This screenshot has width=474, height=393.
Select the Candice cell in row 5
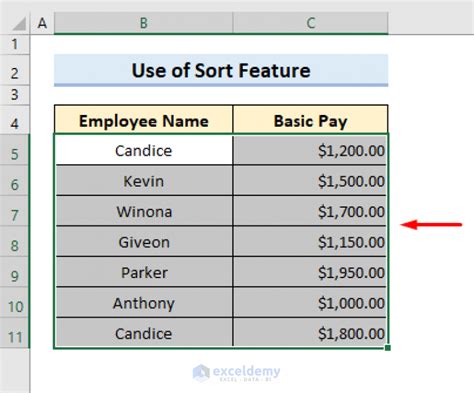[x=144, y=150]
